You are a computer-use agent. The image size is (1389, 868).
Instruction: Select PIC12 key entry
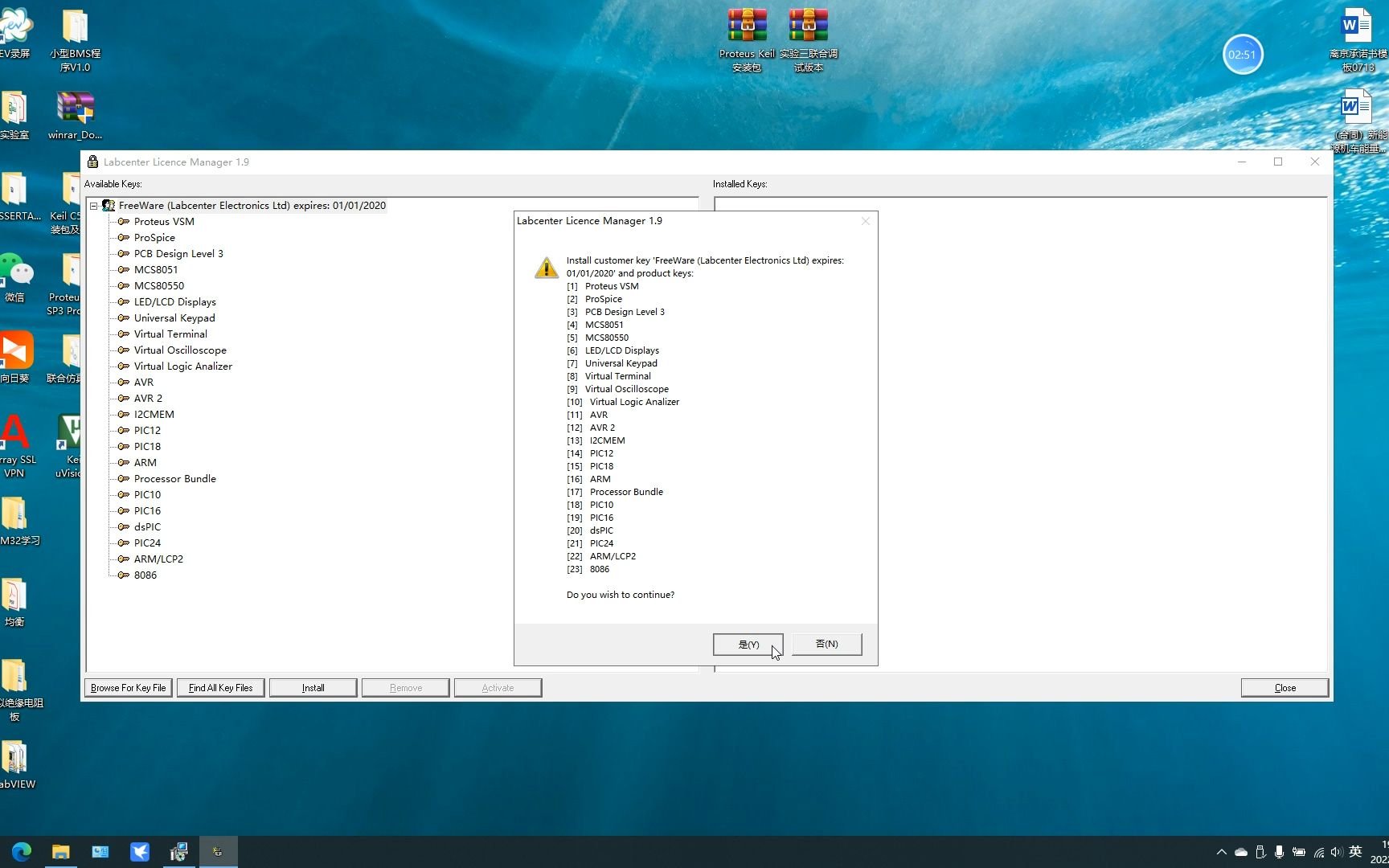point(147,431)
